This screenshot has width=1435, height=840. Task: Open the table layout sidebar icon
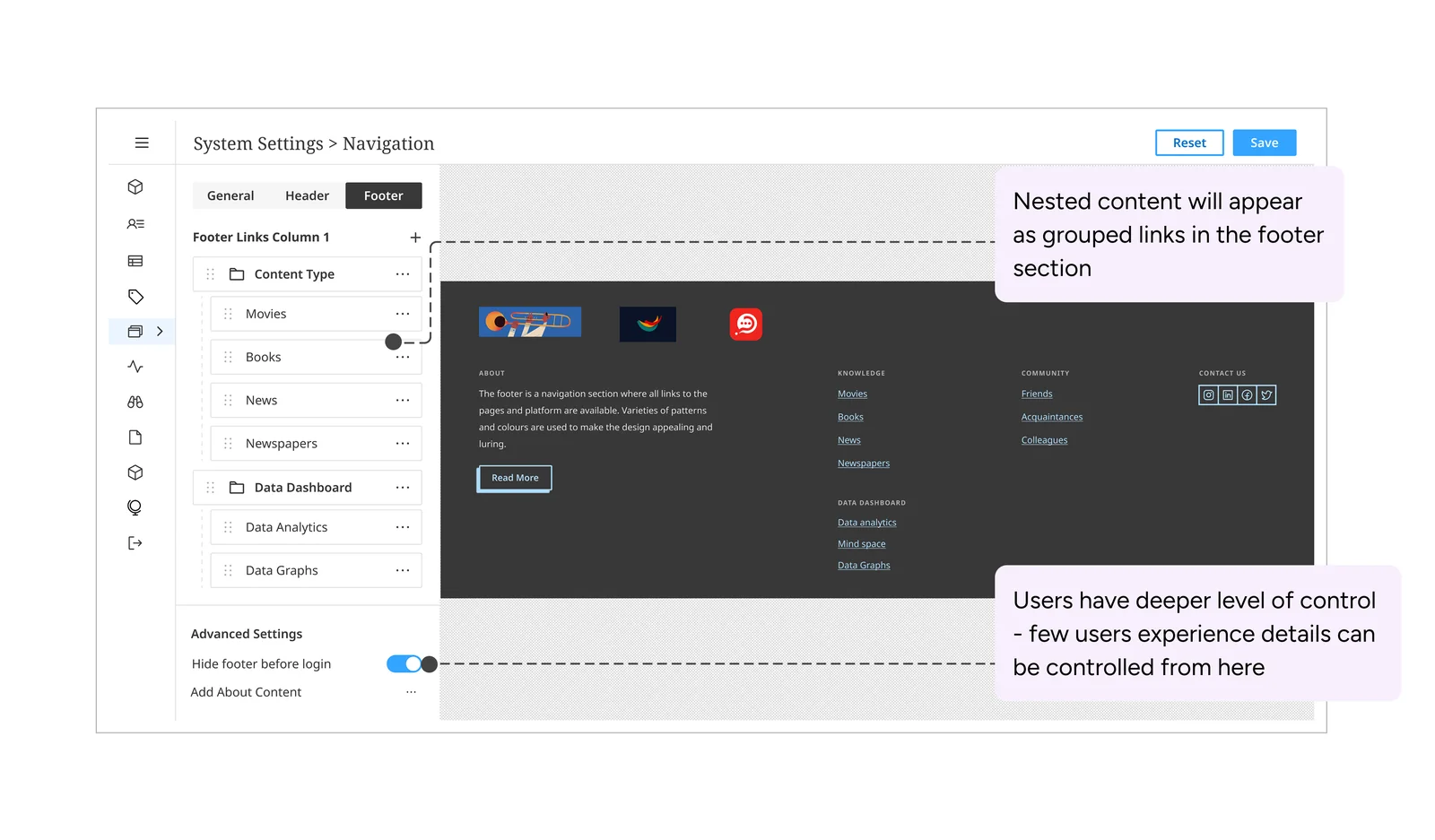[x=135, y=261]
